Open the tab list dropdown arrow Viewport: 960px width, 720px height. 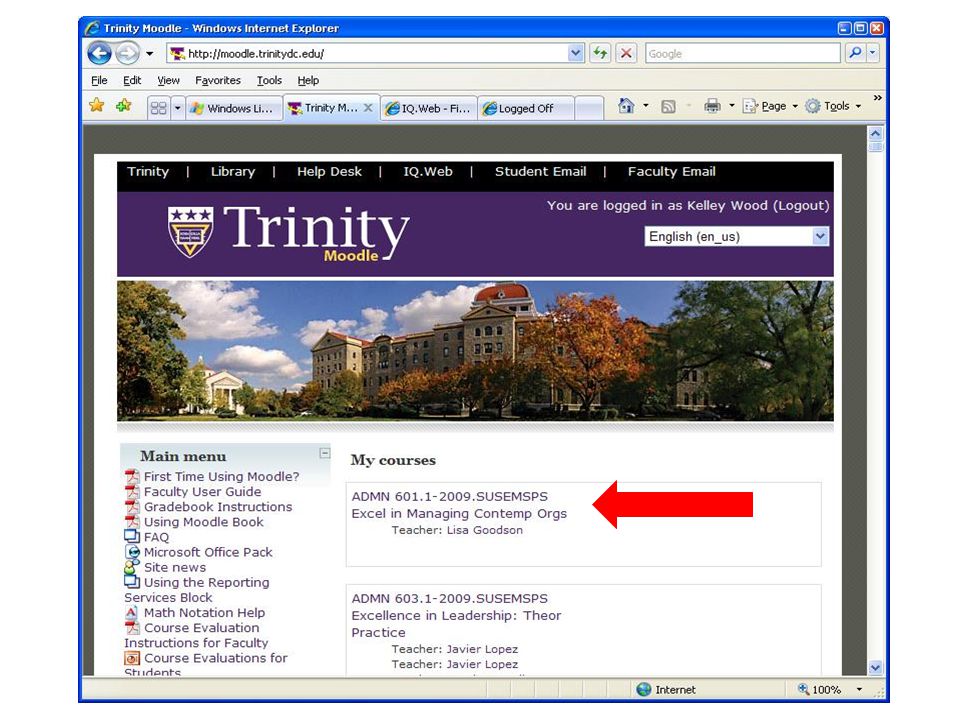coord(178,108)
